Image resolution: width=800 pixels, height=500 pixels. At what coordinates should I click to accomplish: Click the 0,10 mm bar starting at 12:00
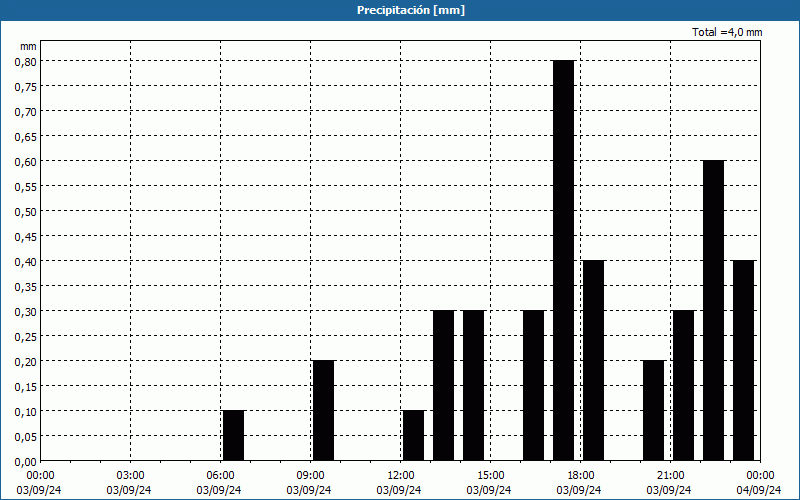[413, 435]
